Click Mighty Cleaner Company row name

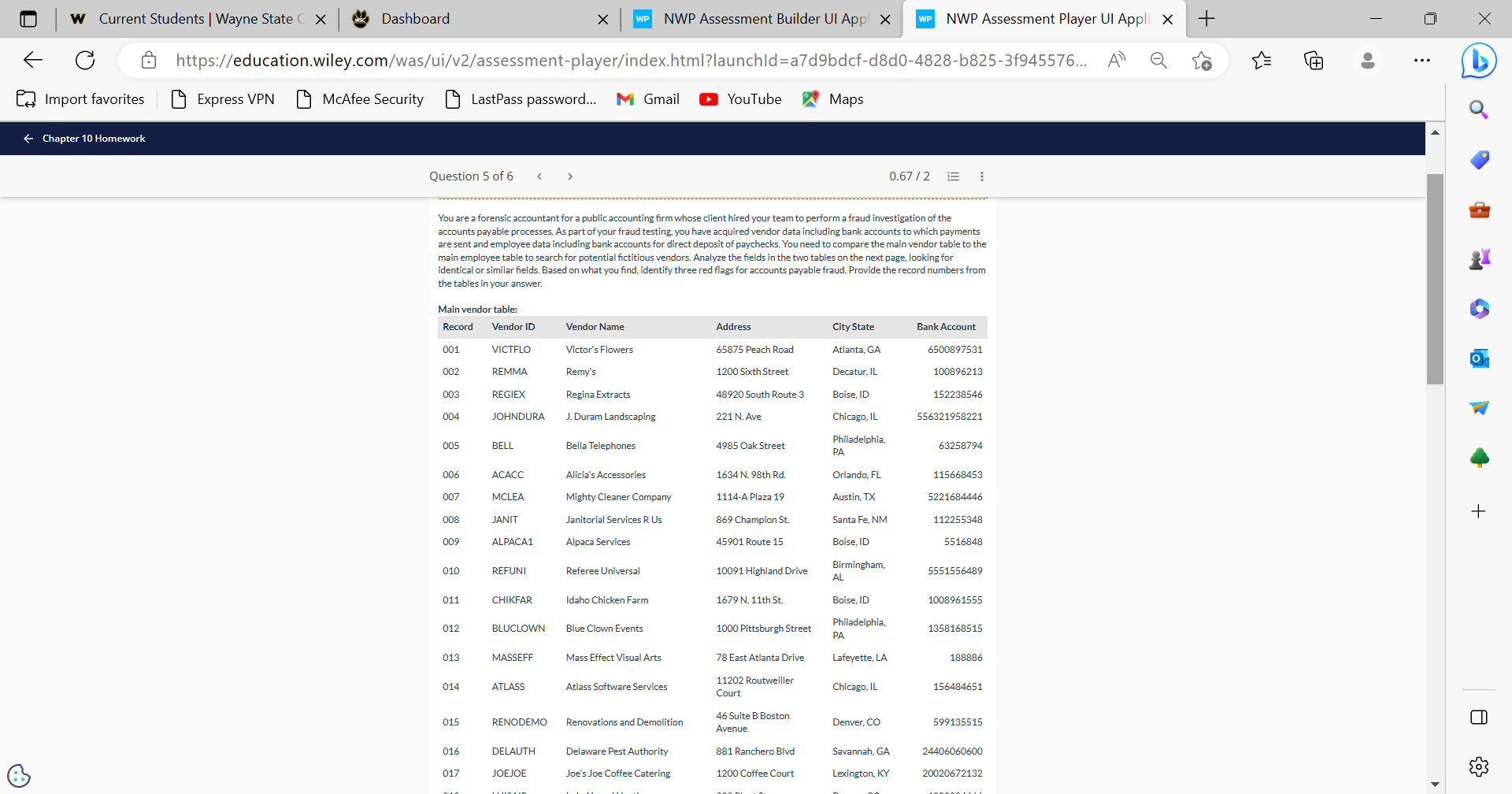click(x=618, y=497)
